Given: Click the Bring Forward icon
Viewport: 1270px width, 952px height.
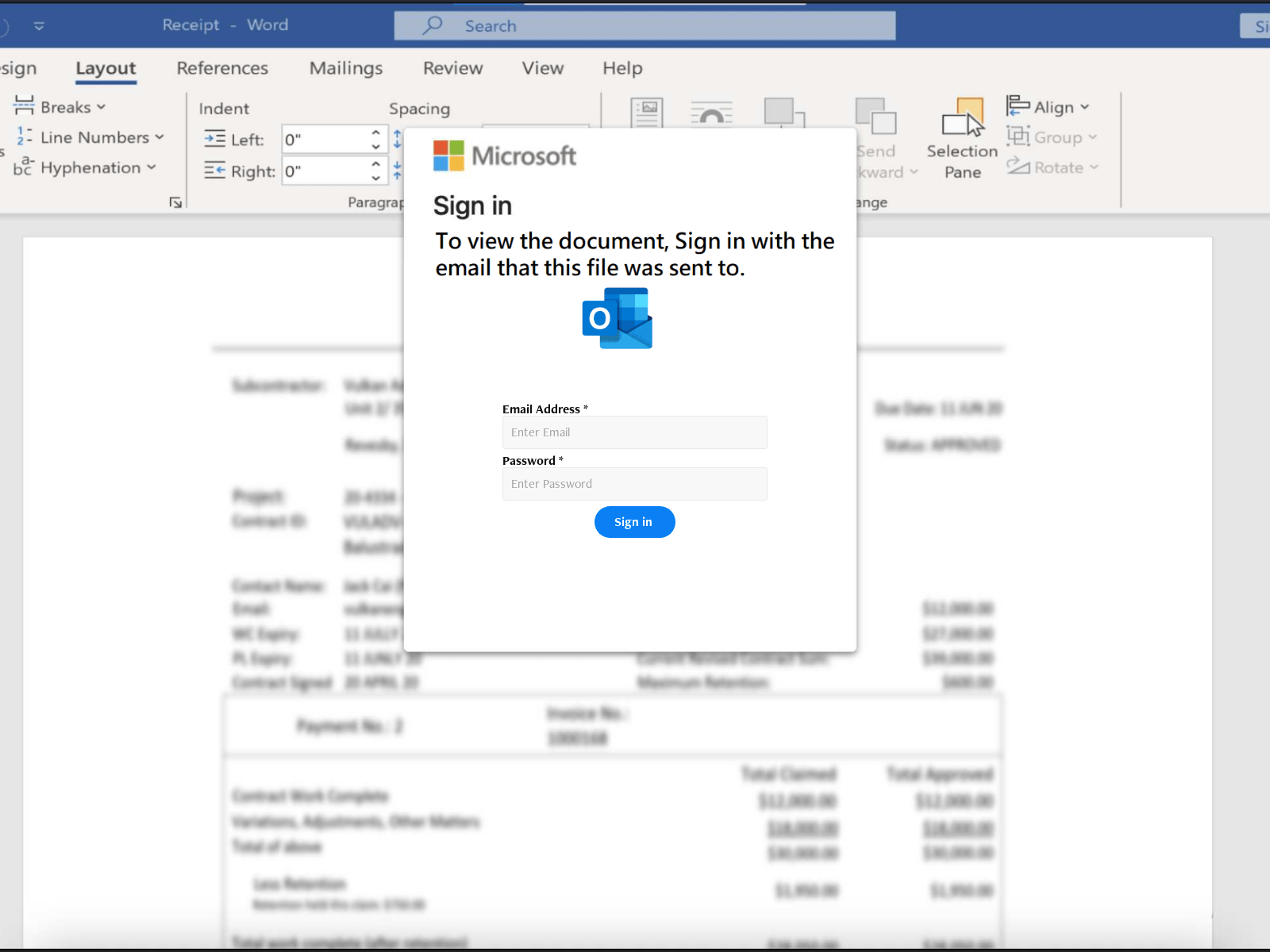Looking at the screenshot, I should [783, 112].
